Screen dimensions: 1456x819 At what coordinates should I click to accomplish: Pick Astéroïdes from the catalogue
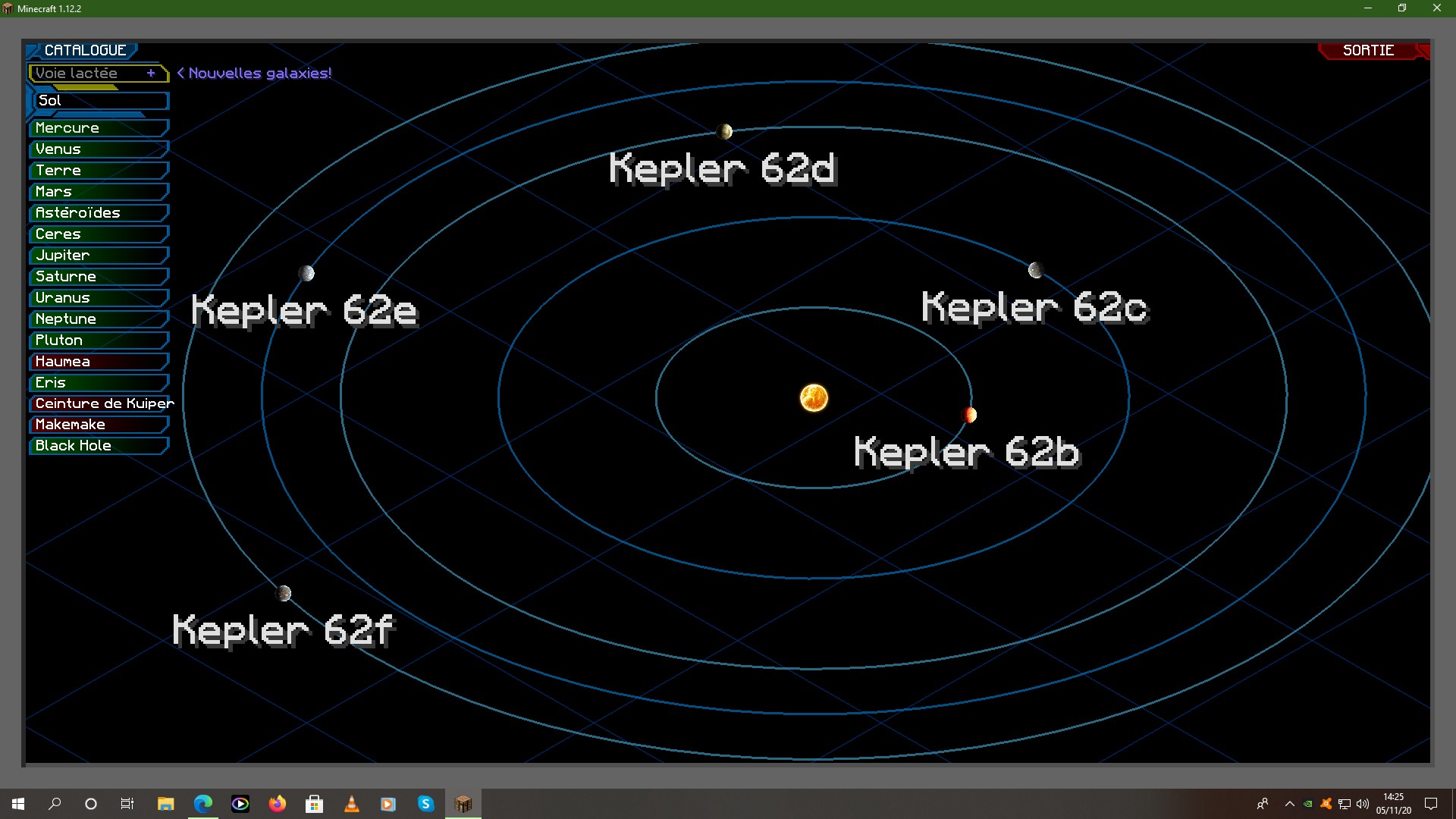99,212
